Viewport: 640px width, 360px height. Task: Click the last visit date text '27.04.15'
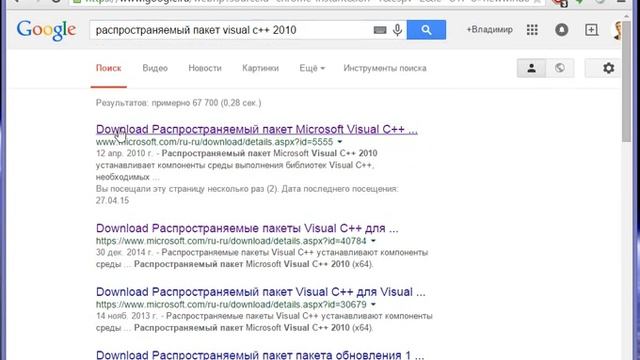(x=112, y=200)
